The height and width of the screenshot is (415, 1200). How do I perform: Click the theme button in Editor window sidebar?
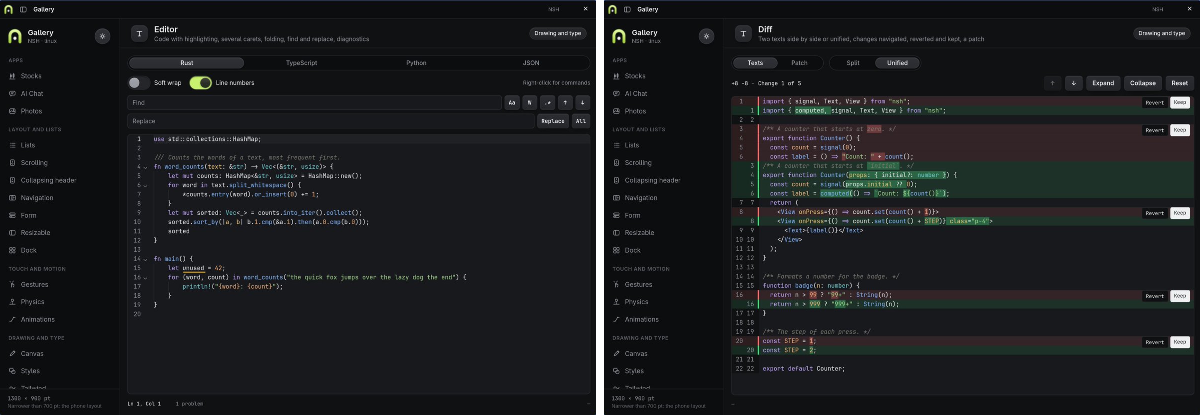coord(102,35)
